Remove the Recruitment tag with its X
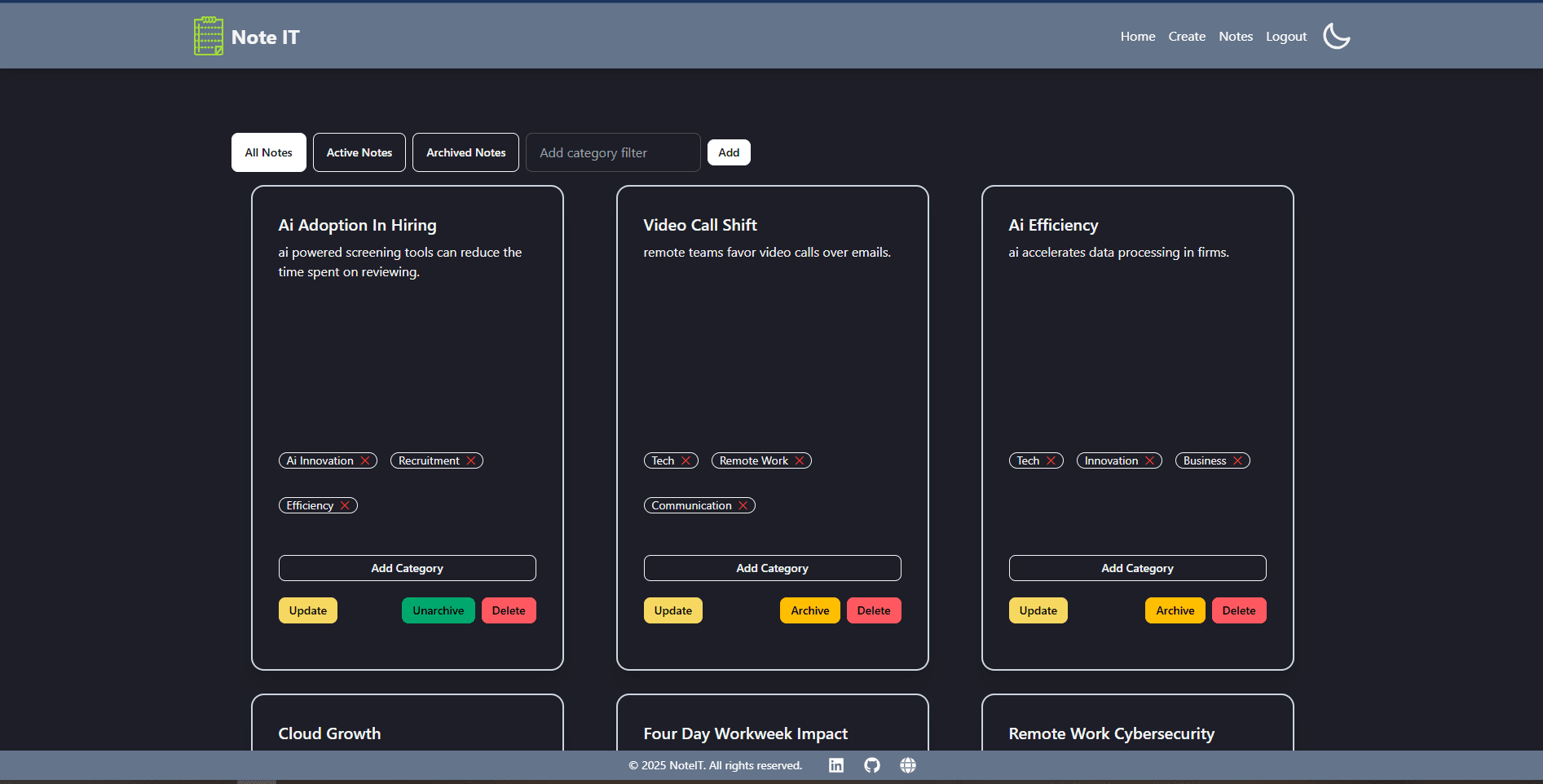 [x=471, y=461]
